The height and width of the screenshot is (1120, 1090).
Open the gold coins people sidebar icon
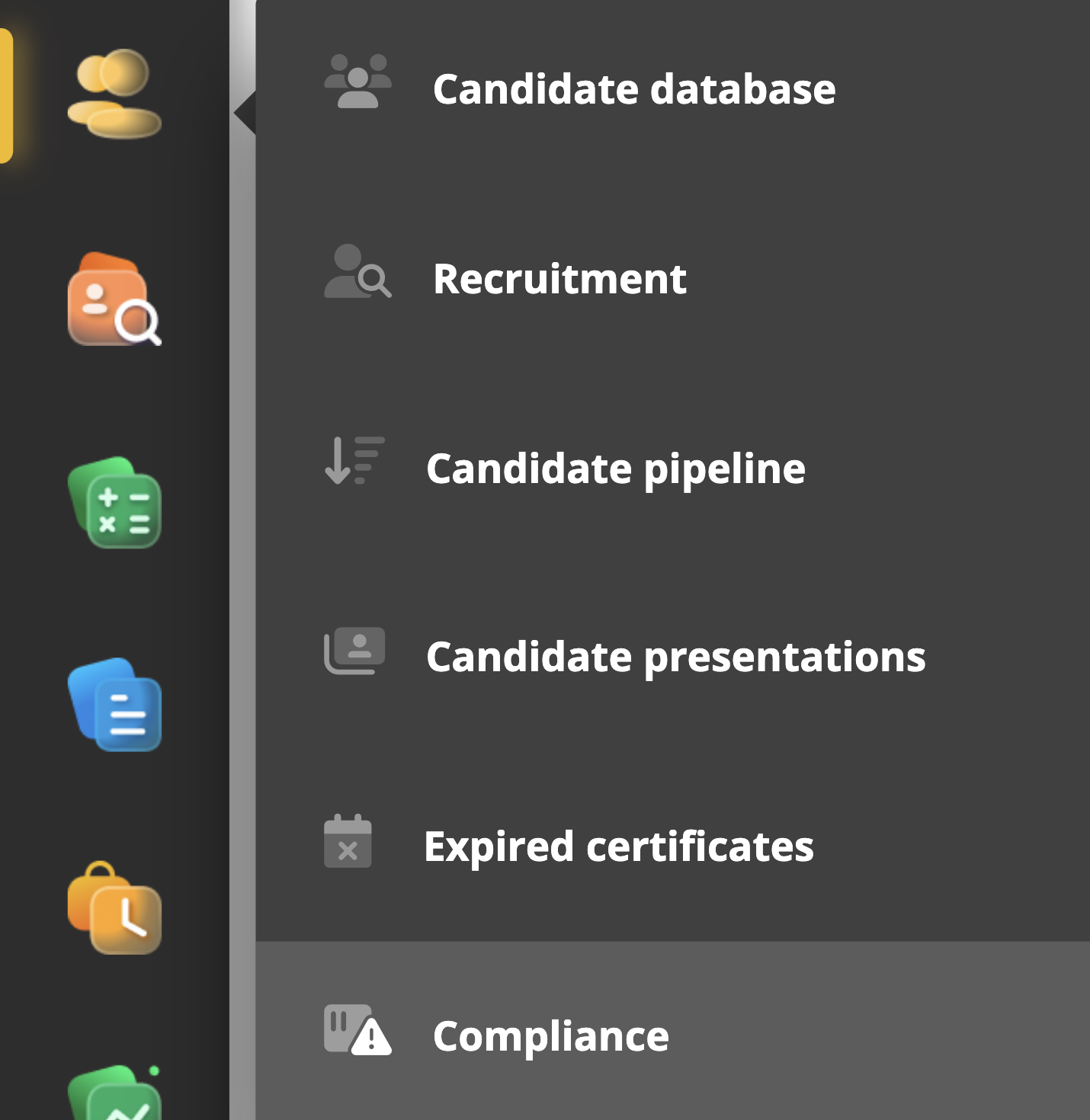click(114, 94)
